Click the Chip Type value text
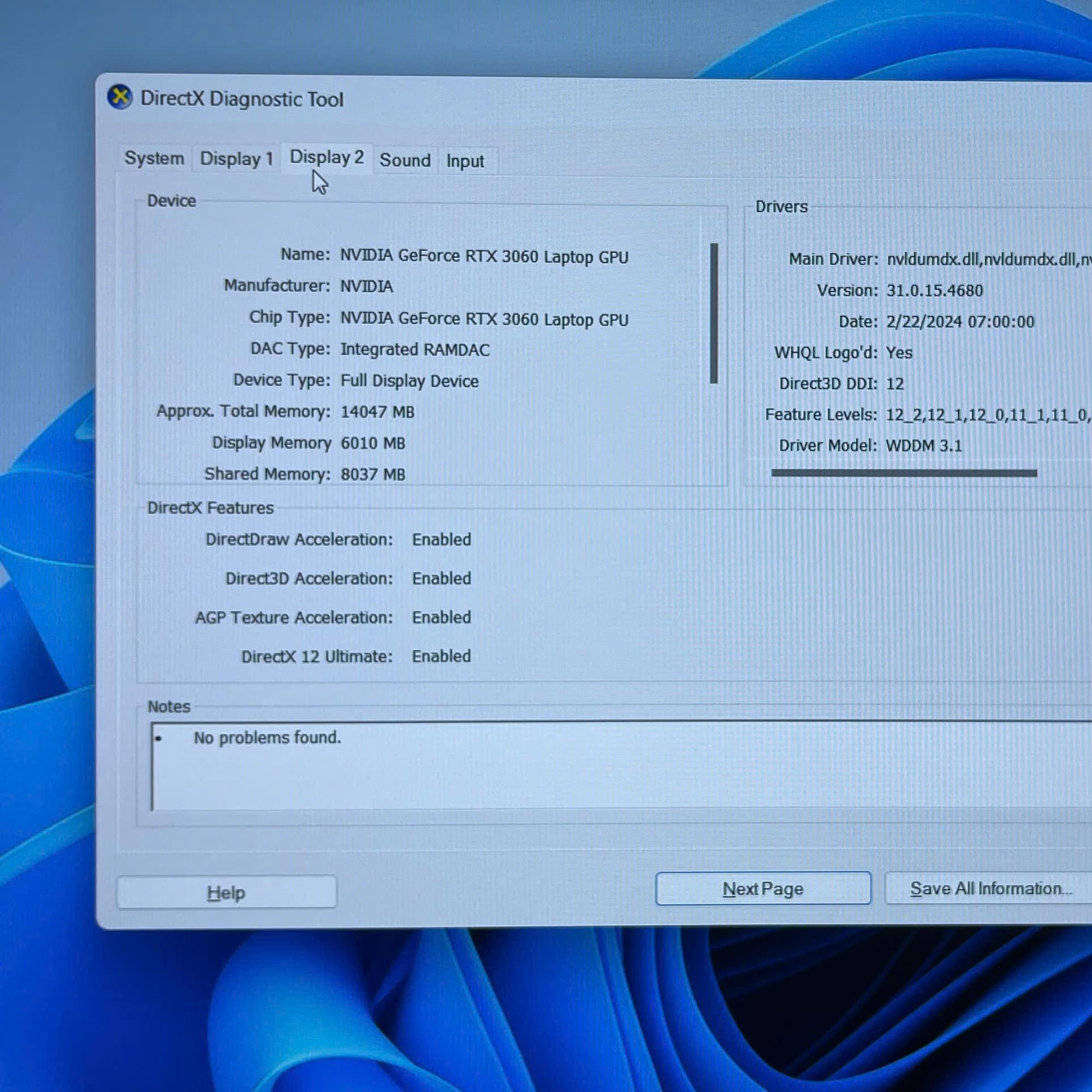Viewport: 1092px width, 1092px height. tap(484, 319)
